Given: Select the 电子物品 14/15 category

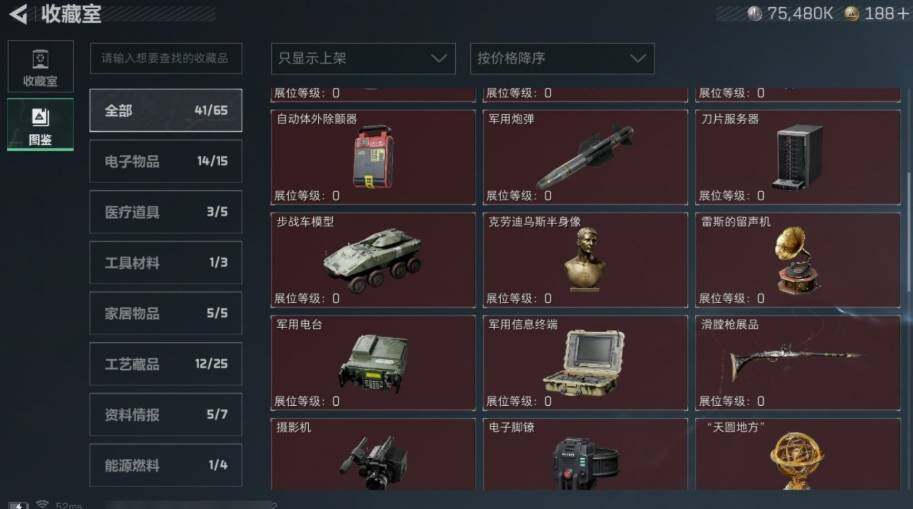Looking at the screenshot, I should (x=166, y=161).
